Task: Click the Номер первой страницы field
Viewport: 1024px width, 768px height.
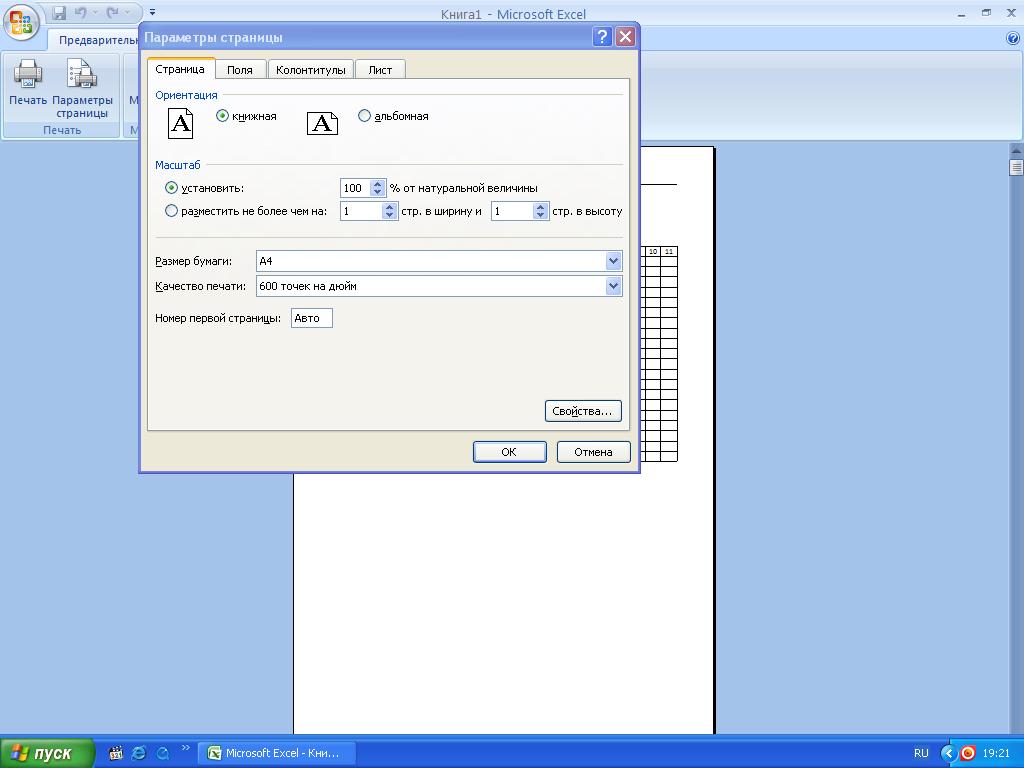Action: point(312,318)
